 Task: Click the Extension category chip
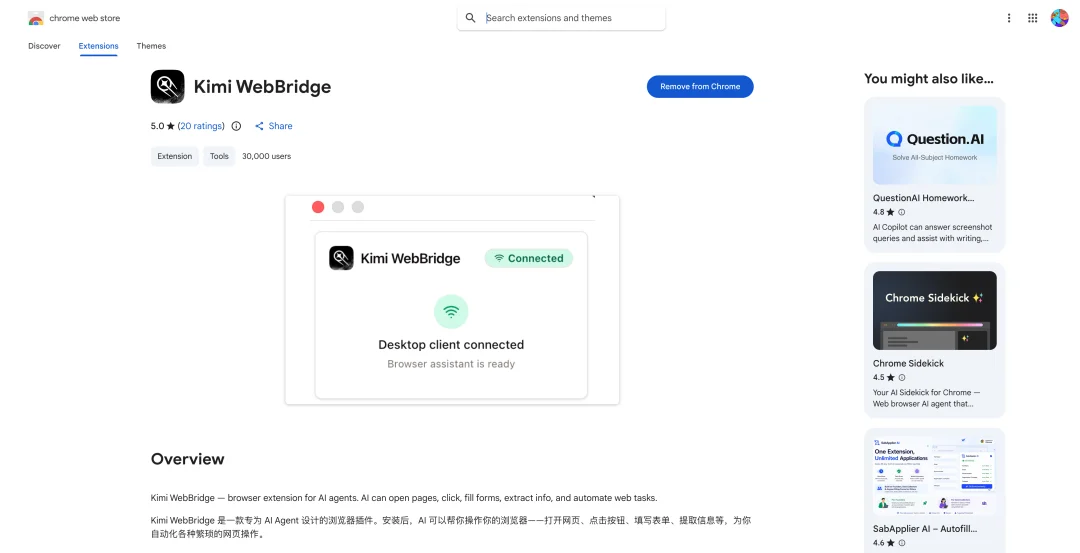(175, 156)
